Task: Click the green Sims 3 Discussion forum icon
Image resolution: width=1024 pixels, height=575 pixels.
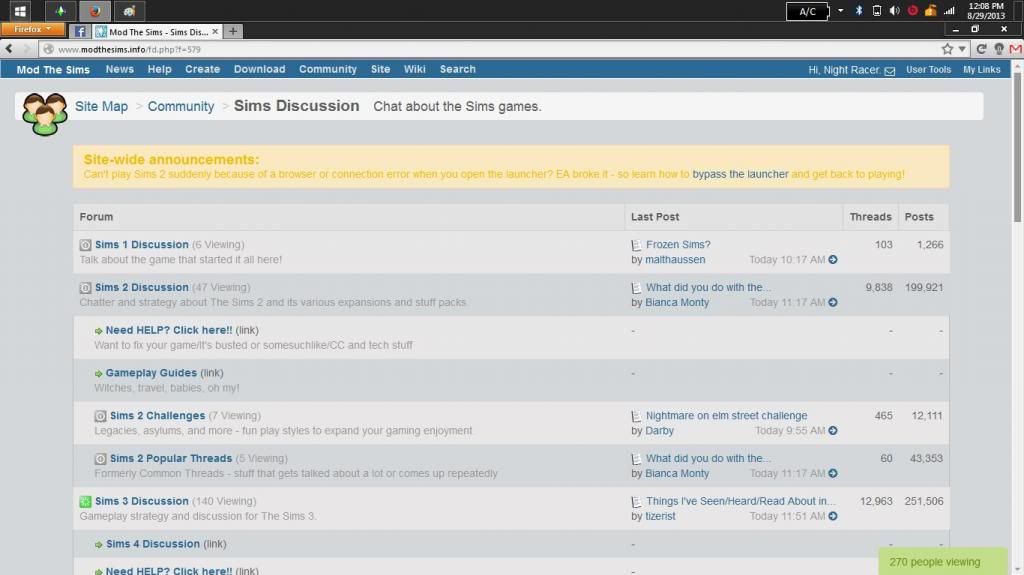Action: click(85, 502)
